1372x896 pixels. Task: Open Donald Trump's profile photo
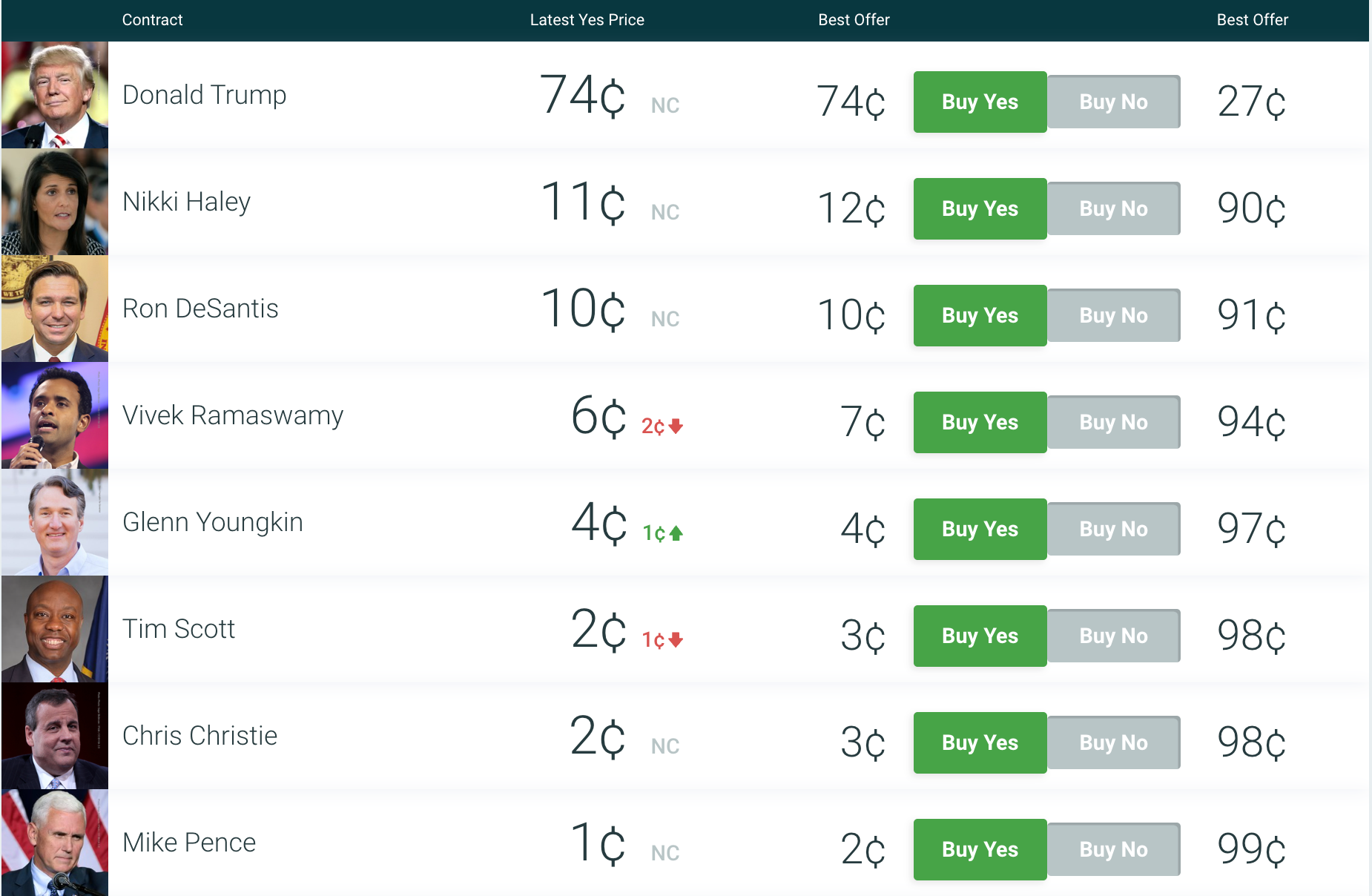55,94
